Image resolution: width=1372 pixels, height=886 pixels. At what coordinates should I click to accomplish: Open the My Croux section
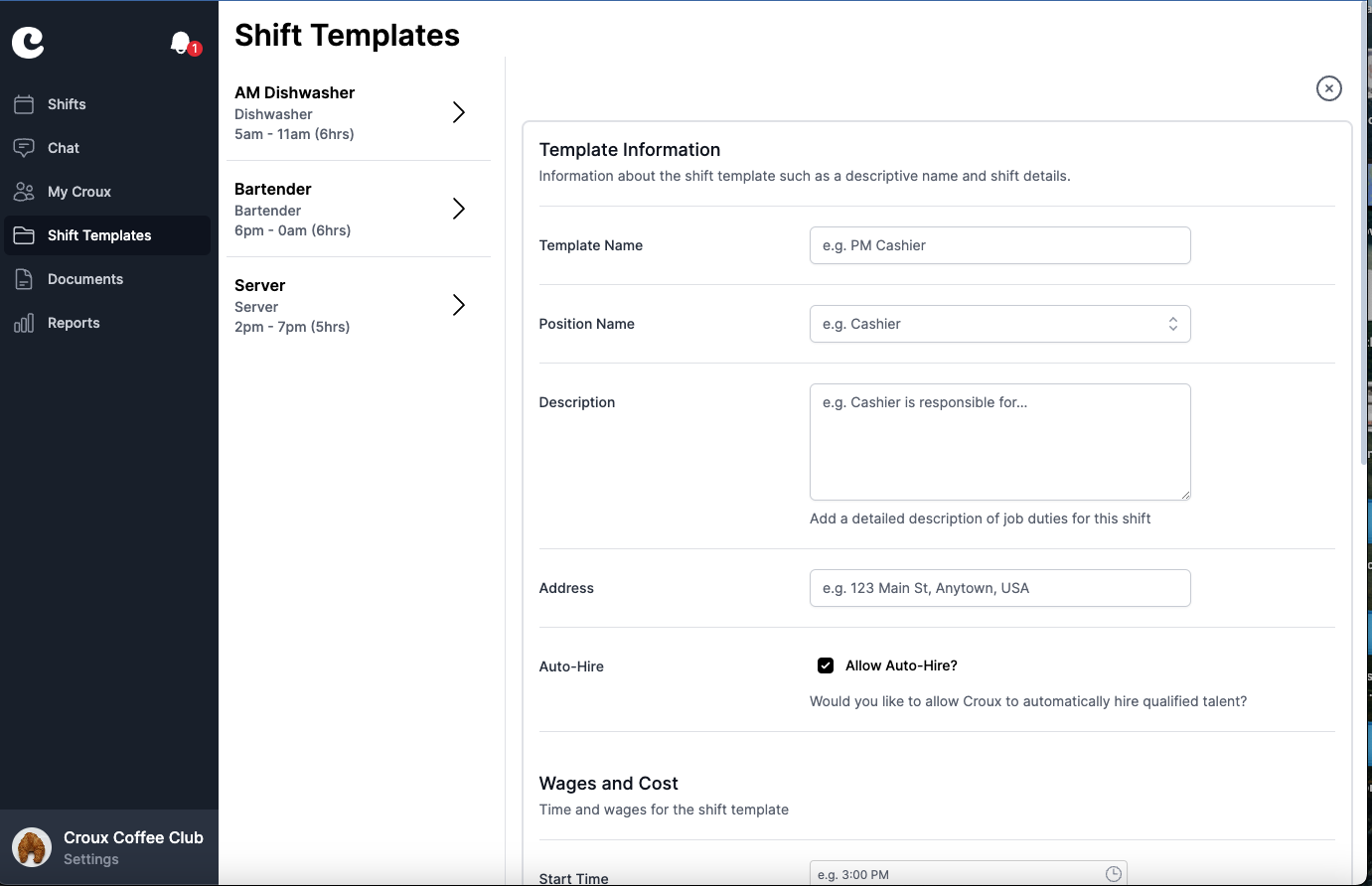(x=79, y=192)
